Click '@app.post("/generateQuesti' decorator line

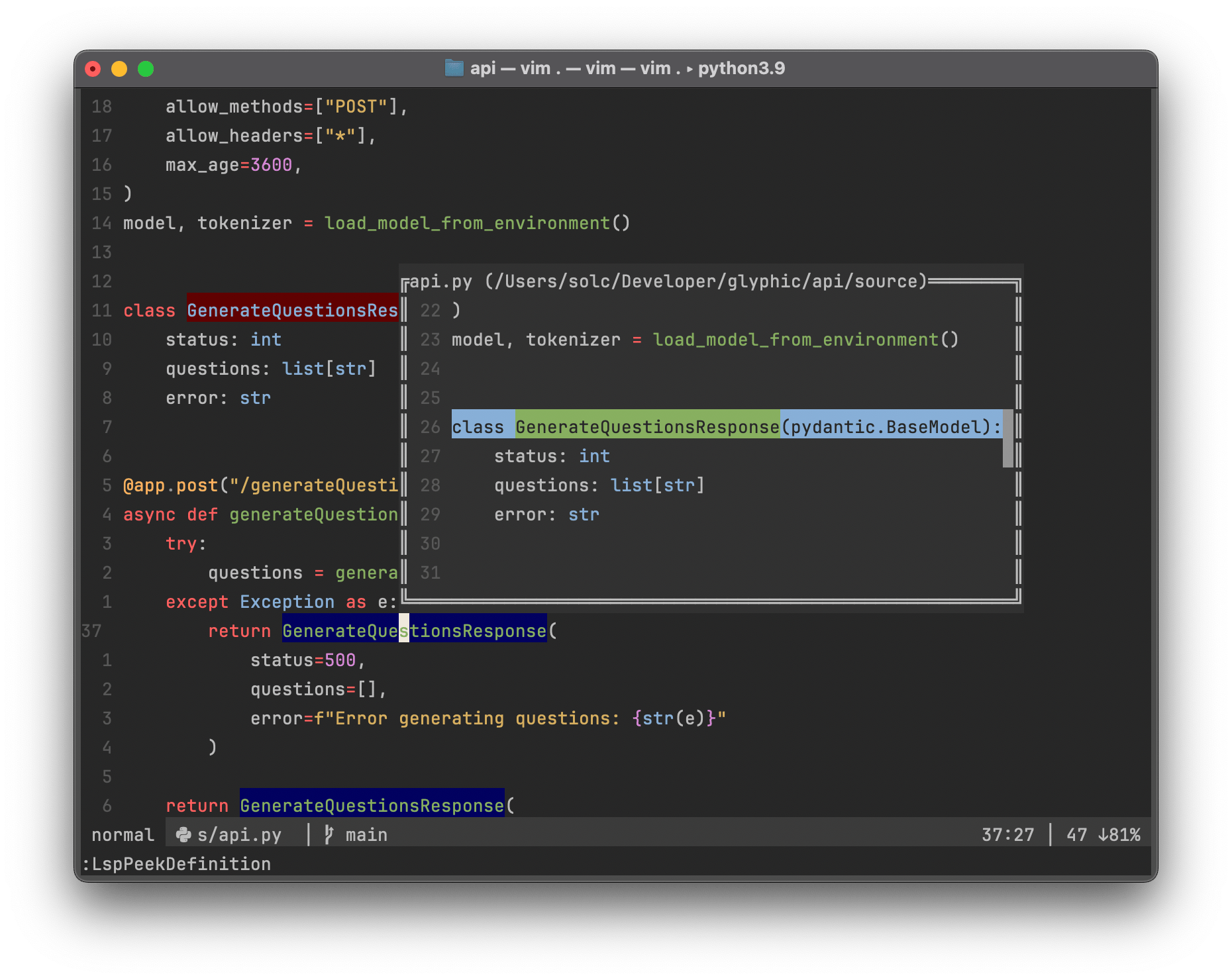260,485
